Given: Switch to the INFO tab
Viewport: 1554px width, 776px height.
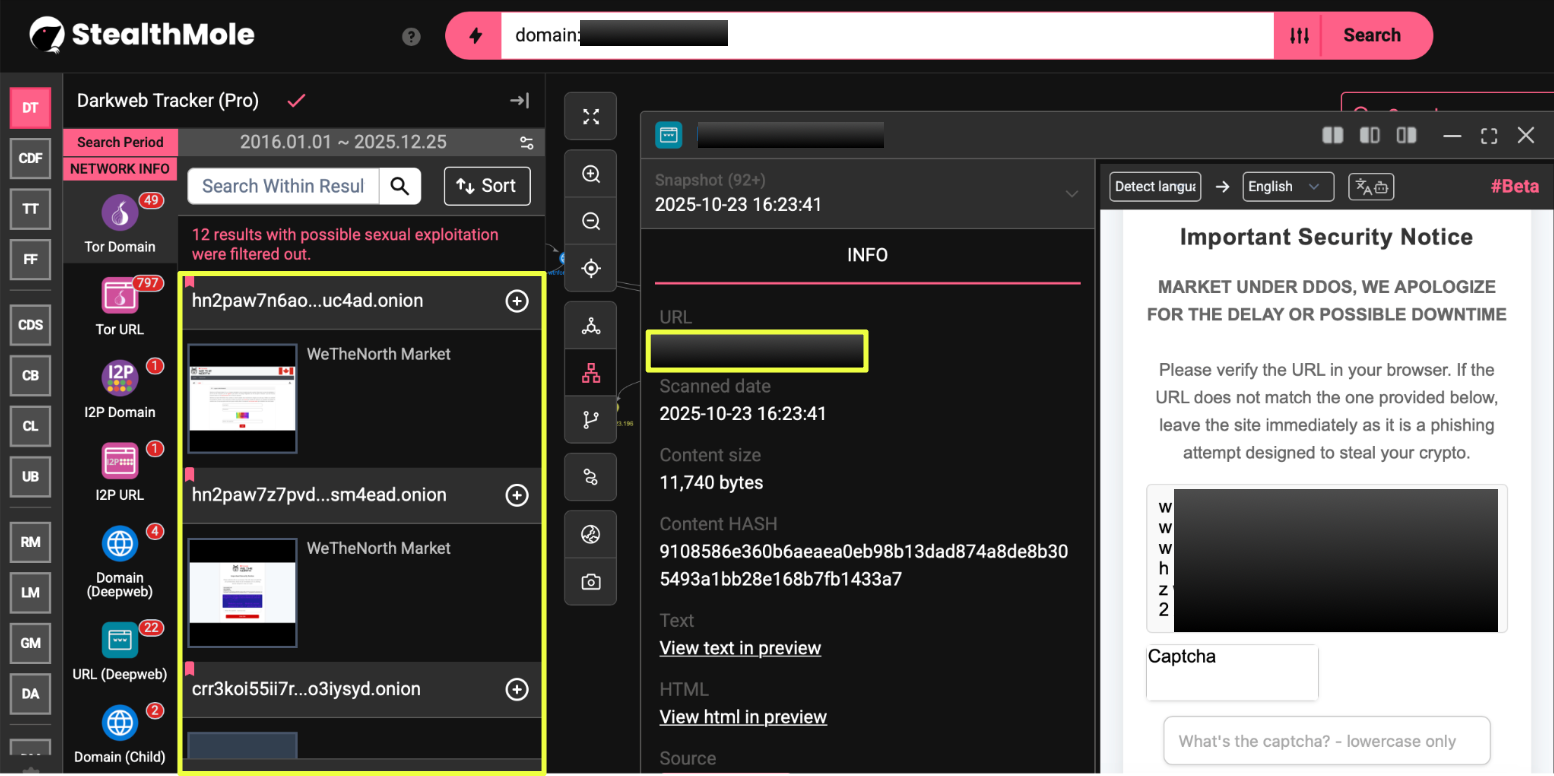Looking at the screenshot, I should pos(866,255).
